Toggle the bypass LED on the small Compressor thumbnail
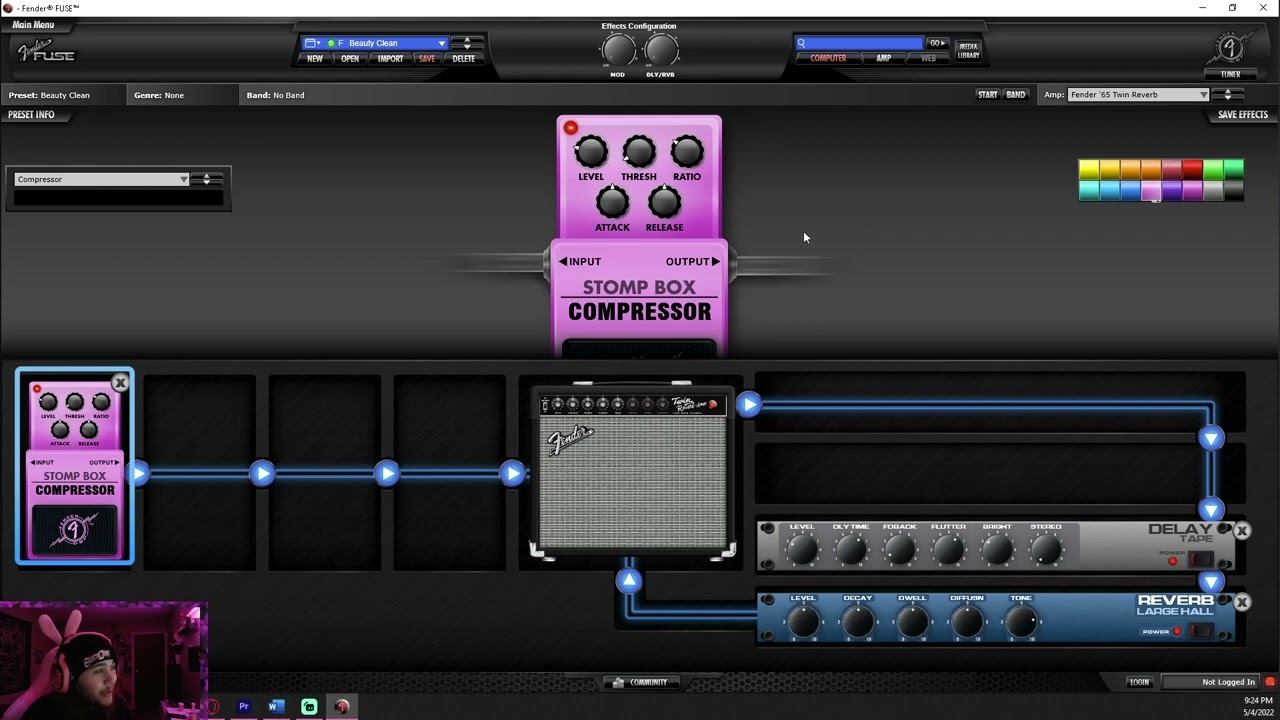The height and width of the screenshot is (720, 1280). coord(37,389)
